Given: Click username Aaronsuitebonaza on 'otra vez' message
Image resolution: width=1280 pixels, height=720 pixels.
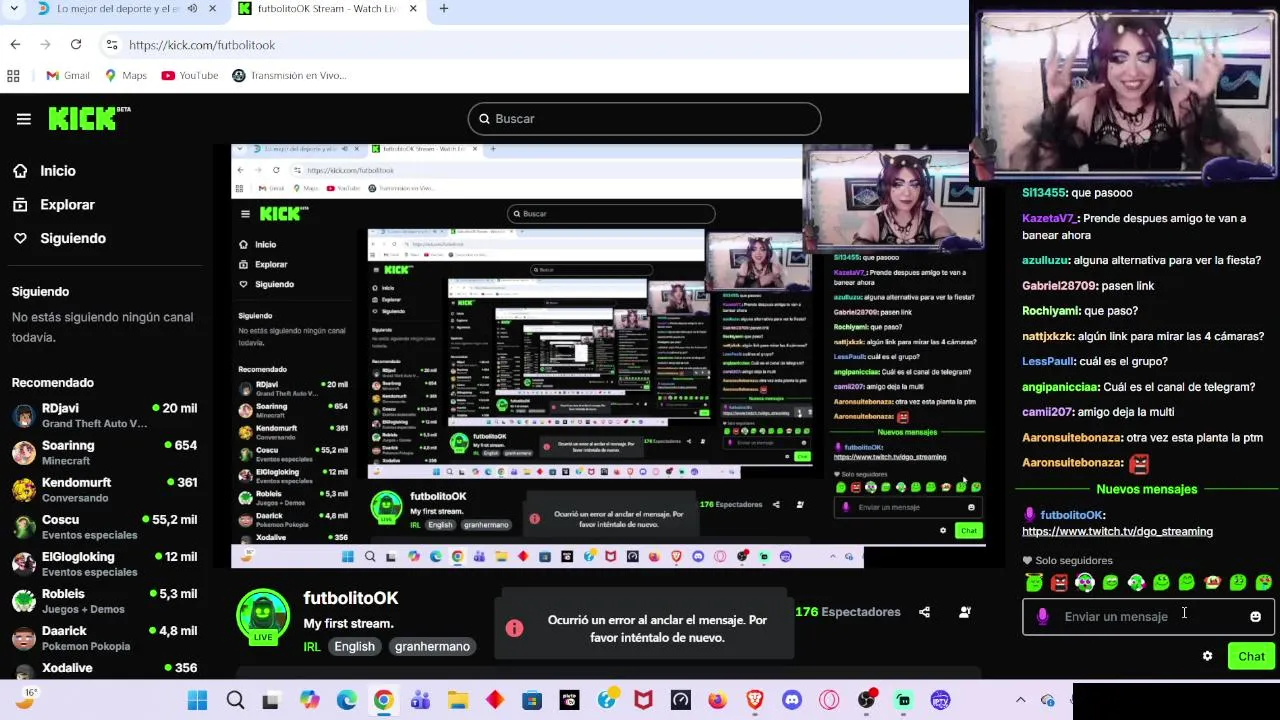Looking at the screenshot, I should pyautogui.click(x=1072, y=438).
